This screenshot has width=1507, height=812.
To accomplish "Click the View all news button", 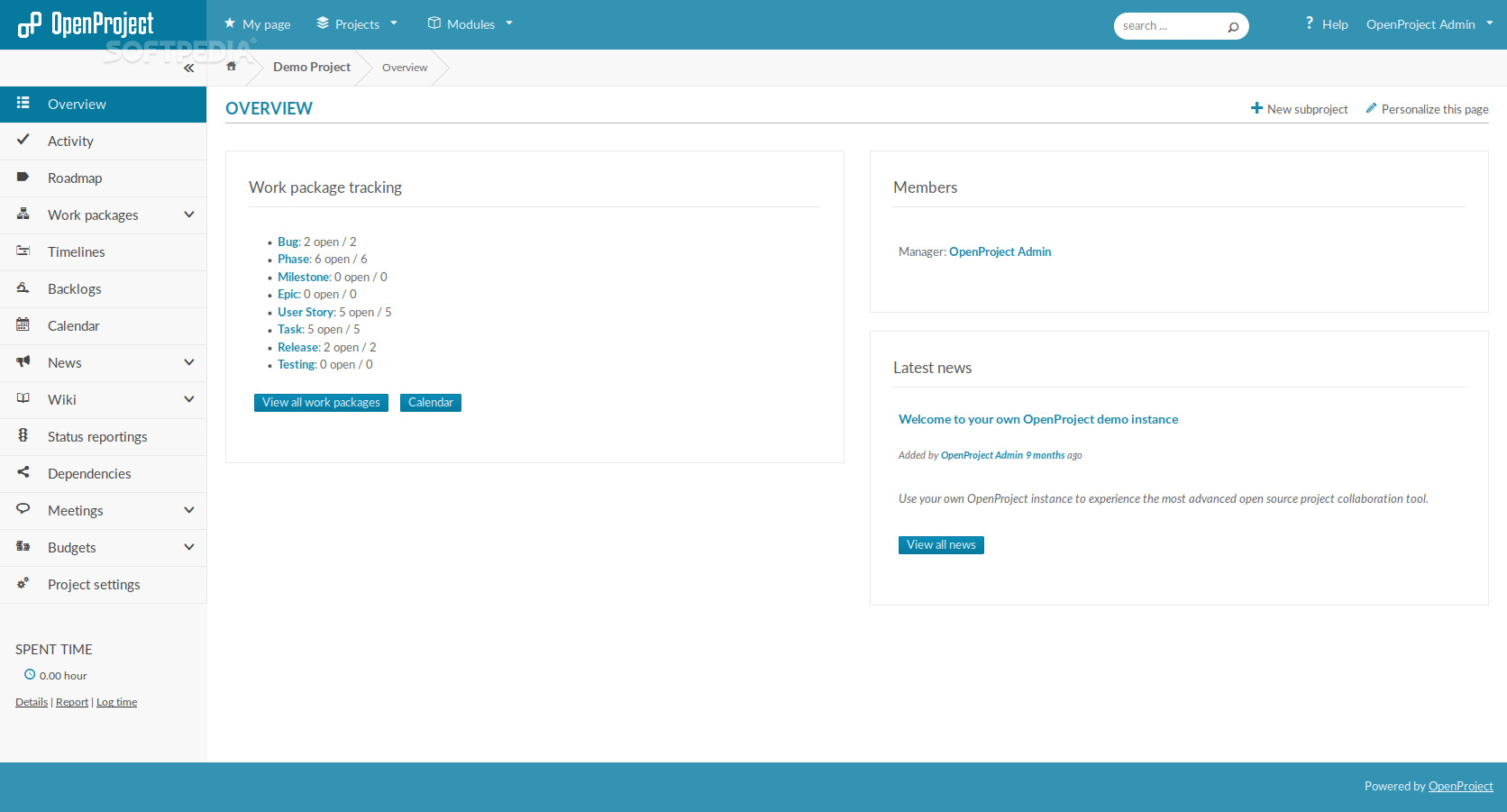I will [941, 545].
